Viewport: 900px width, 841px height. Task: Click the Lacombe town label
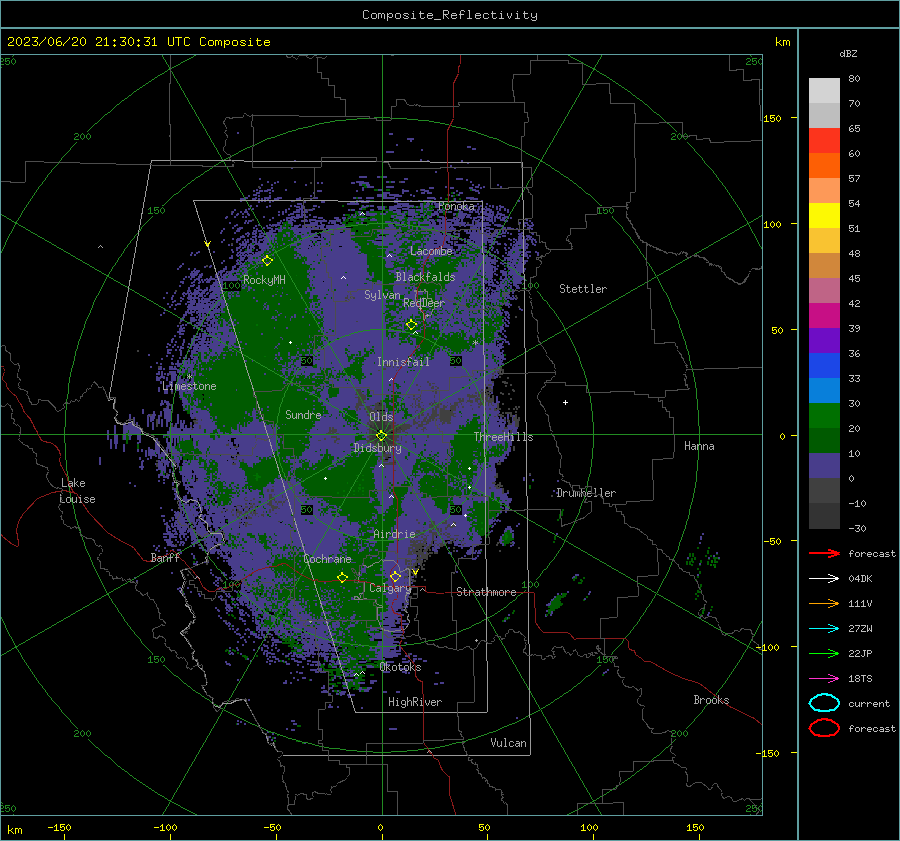(x=431, y=251)
